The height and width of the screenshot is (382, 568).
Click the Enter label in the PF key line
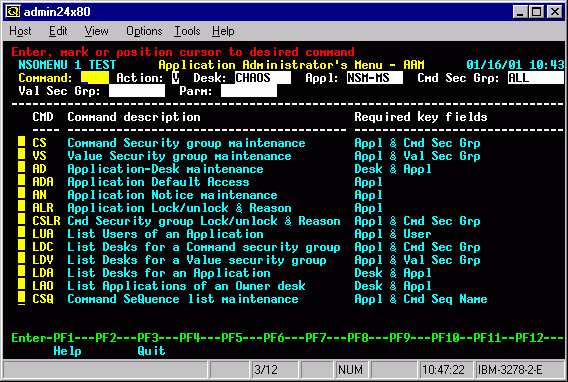pyautogui.click(x=29, y=338)
